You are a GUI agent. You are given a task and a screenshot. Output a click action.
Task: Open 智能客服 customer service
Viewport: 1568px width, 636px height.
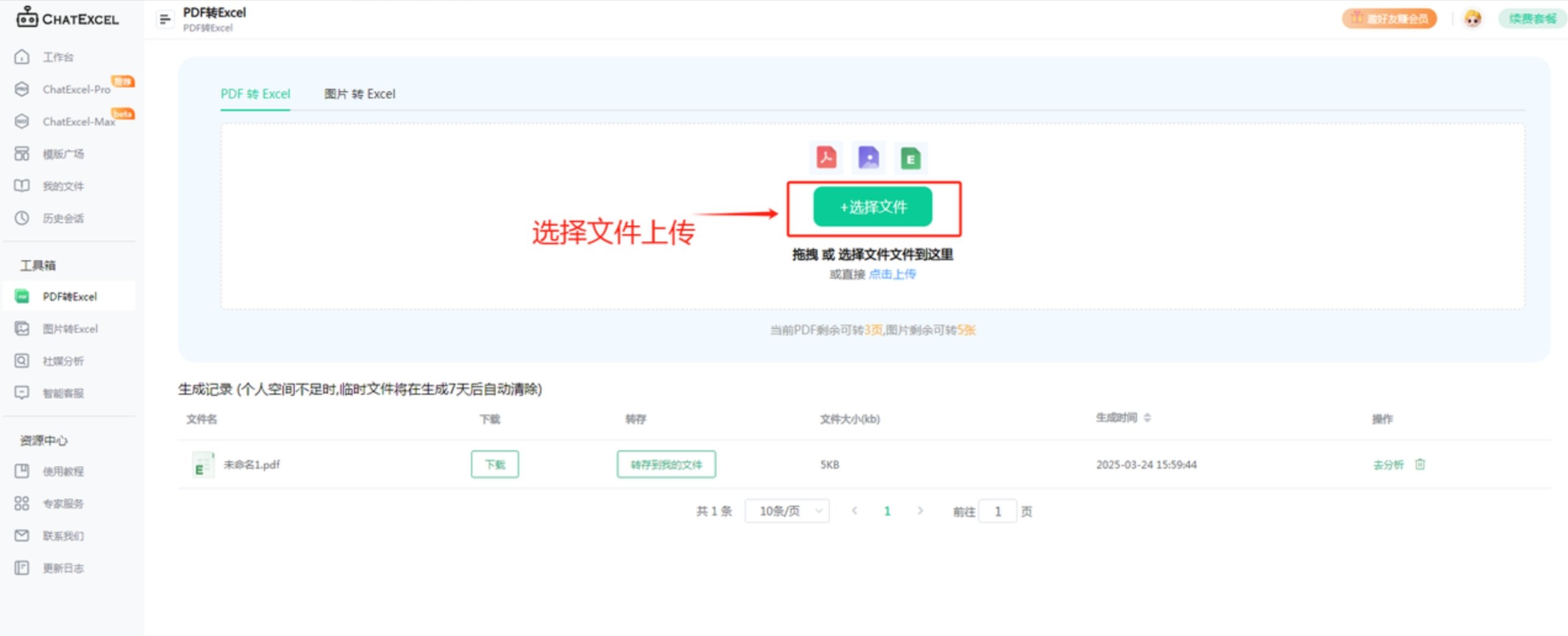tap(63, 393)
